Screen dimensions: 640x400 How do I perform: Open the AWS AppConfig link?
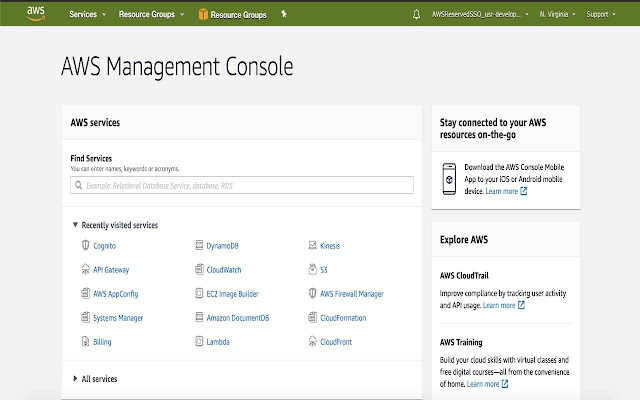pyautogui.click(x=116, y=294)
